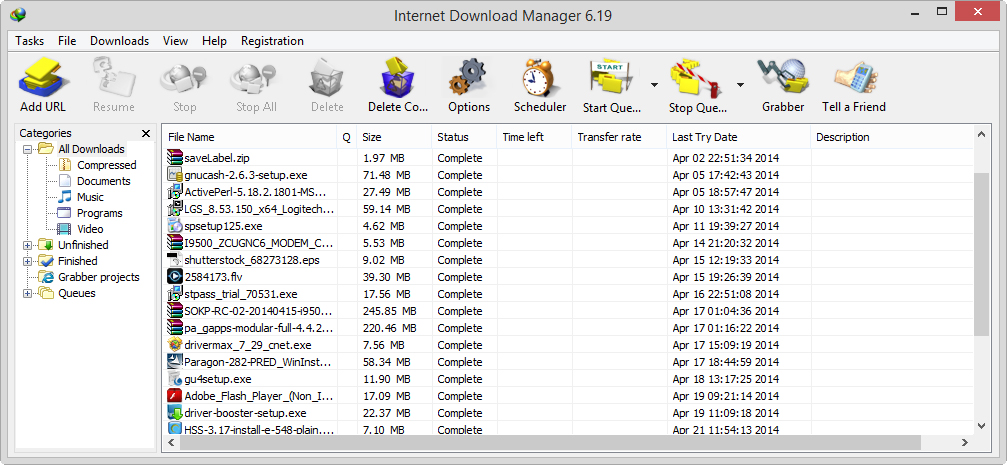The height and width of the screenshot is (465, 1007).
Task: Open the File menu
Action: (x=67, y=41)
